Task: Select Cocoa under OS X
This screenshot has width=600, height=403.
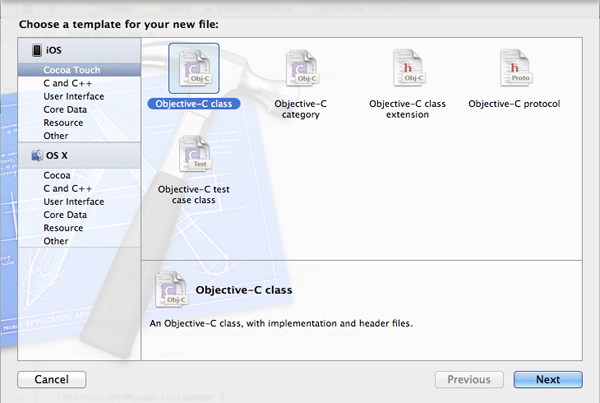Action: coord(79,175)
